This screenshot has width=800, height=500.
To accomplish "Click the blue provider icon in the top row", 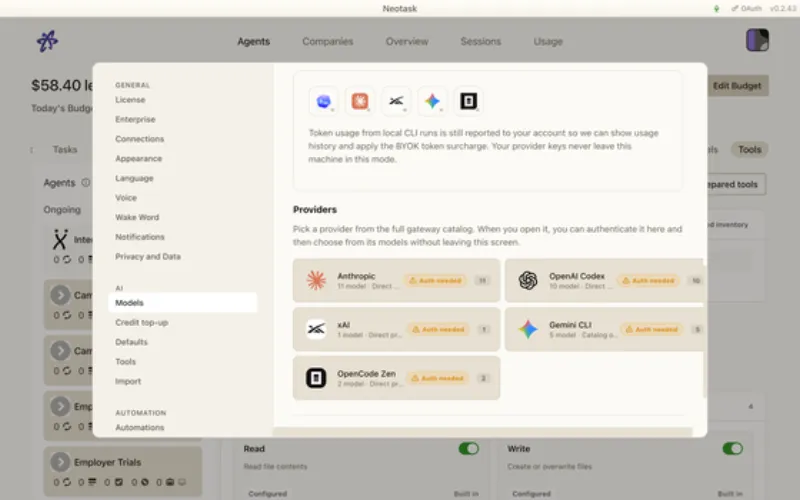I will tap(323, 101).
